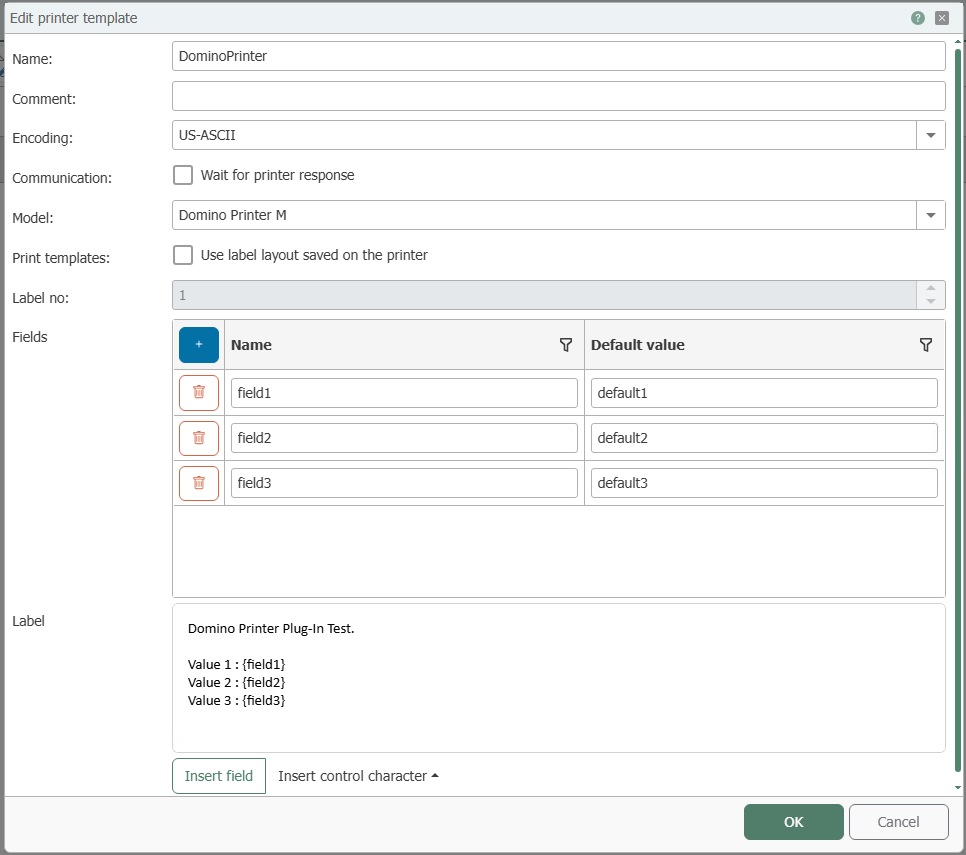The image size is (966, 855).
Task: Edit the Name field DominoPrinter
Action: point(558,56)
